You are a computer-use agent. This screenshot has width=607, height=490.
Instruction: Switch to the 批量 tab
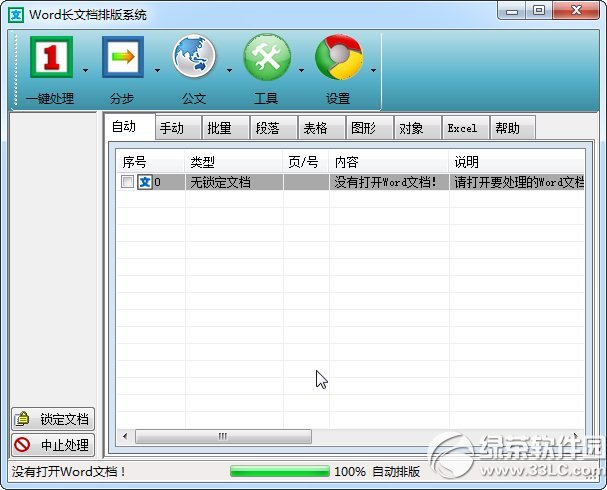225,128
